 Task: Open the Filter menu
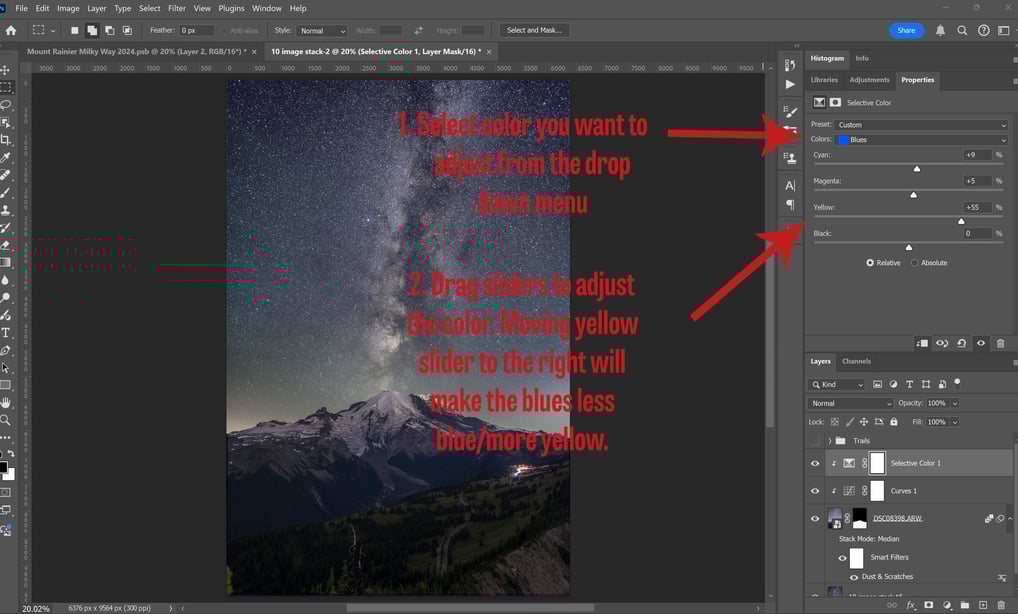click(x=177, y=8)
